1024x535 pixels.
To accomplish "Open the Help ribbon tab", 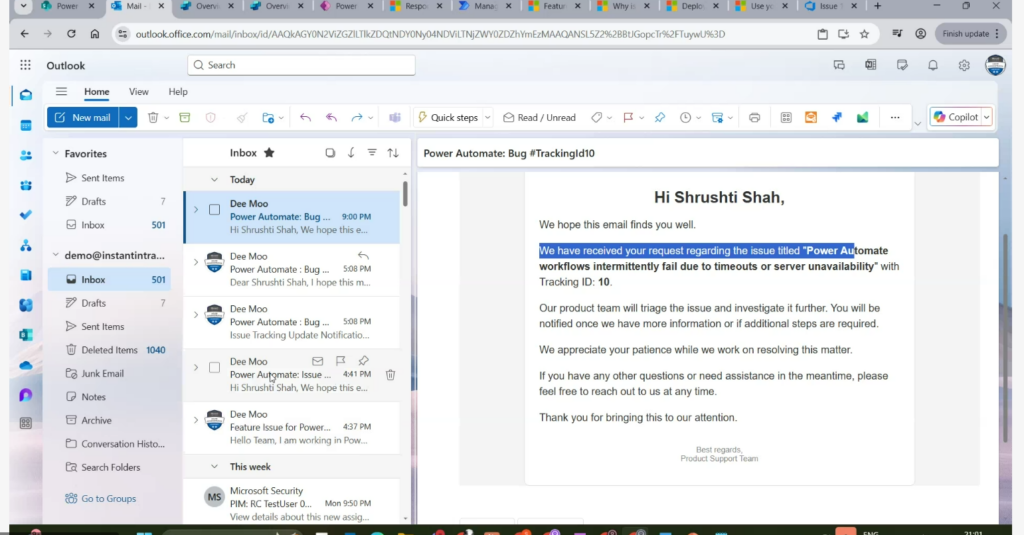I will (178, 91).
